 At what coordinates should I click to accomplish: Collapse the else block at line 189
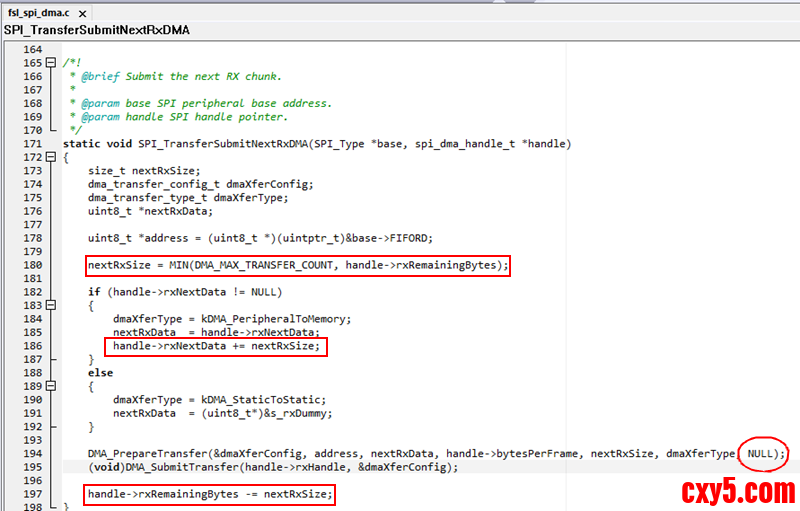(51, 386)
